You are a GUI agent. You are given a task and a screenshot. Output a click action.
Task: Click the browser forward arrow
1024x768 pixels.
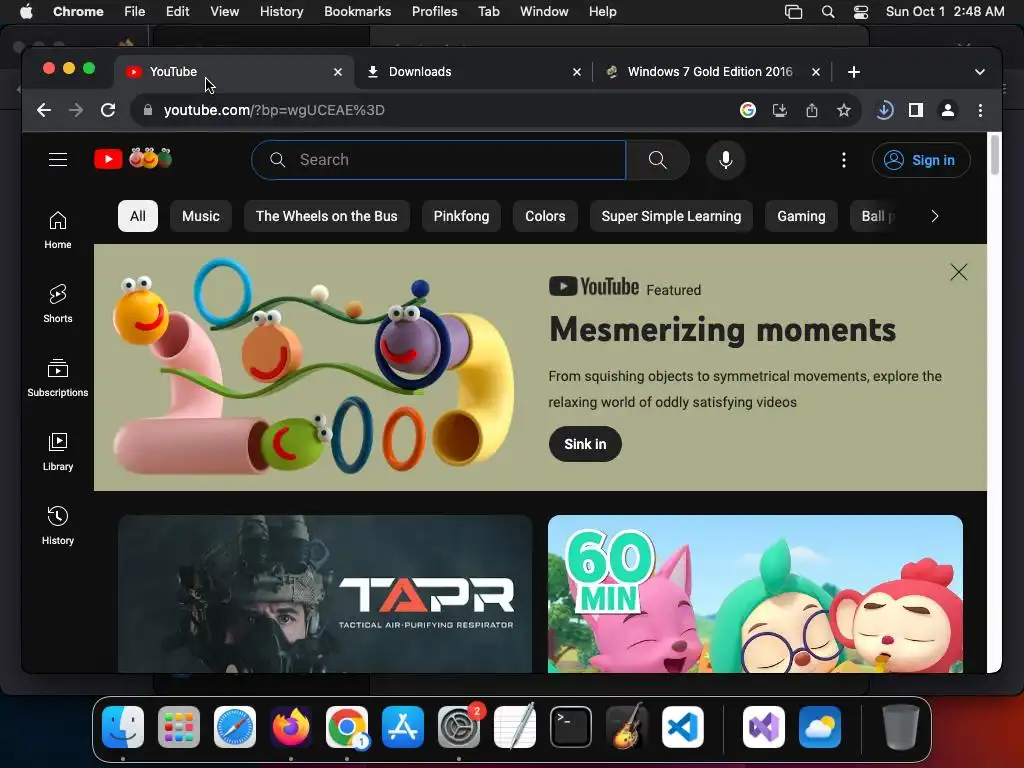point(76,110)
